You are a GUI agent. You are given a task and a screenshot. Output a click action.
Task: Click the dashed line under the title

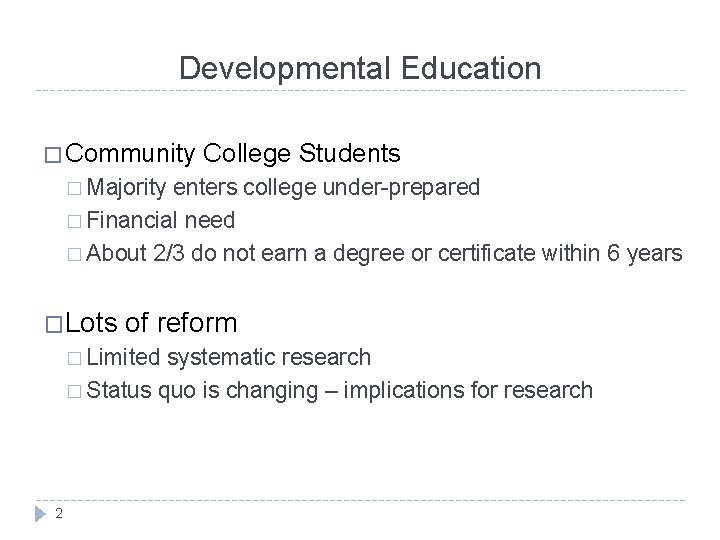(360, 91)
